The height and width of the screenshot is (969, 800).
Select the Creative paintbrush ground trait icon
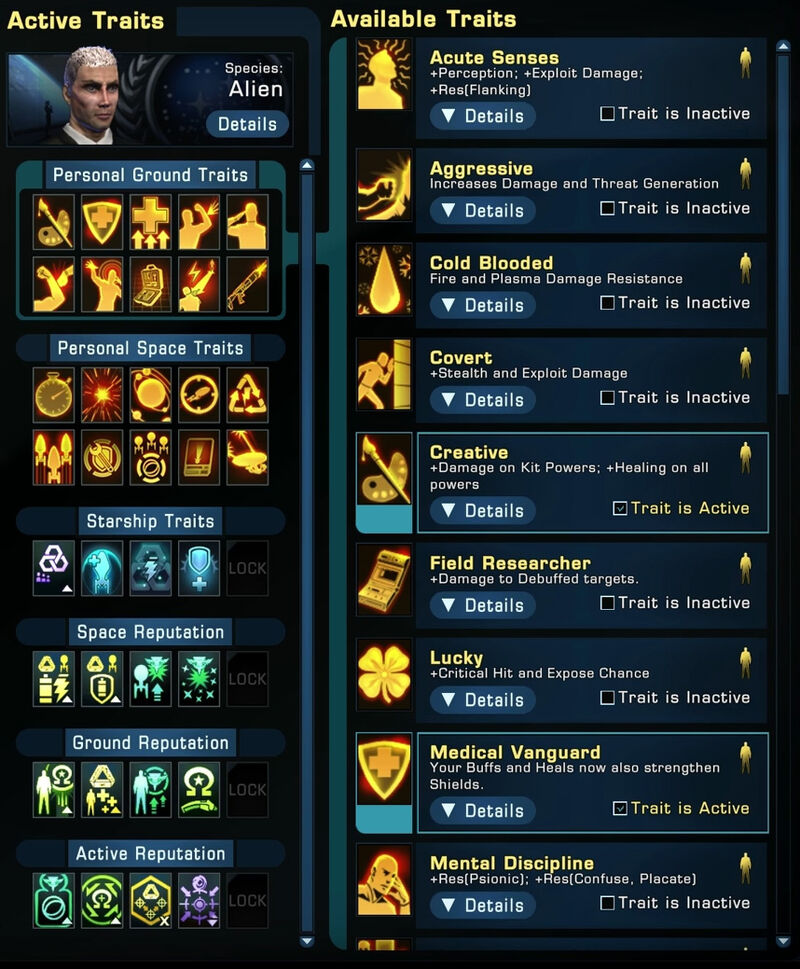53,222
